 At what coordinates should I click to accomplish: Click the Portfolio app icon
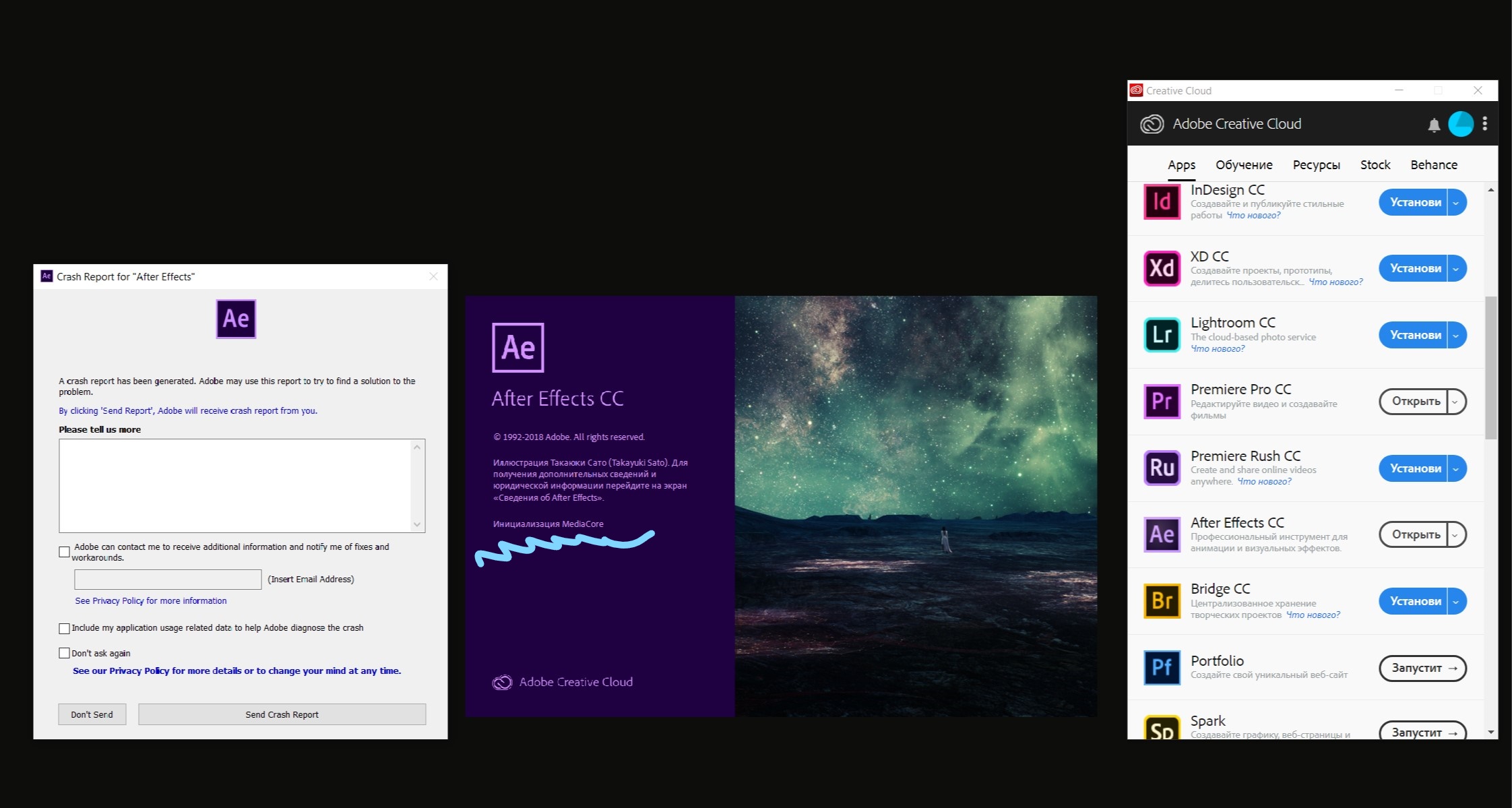(x=1163, y=668)
